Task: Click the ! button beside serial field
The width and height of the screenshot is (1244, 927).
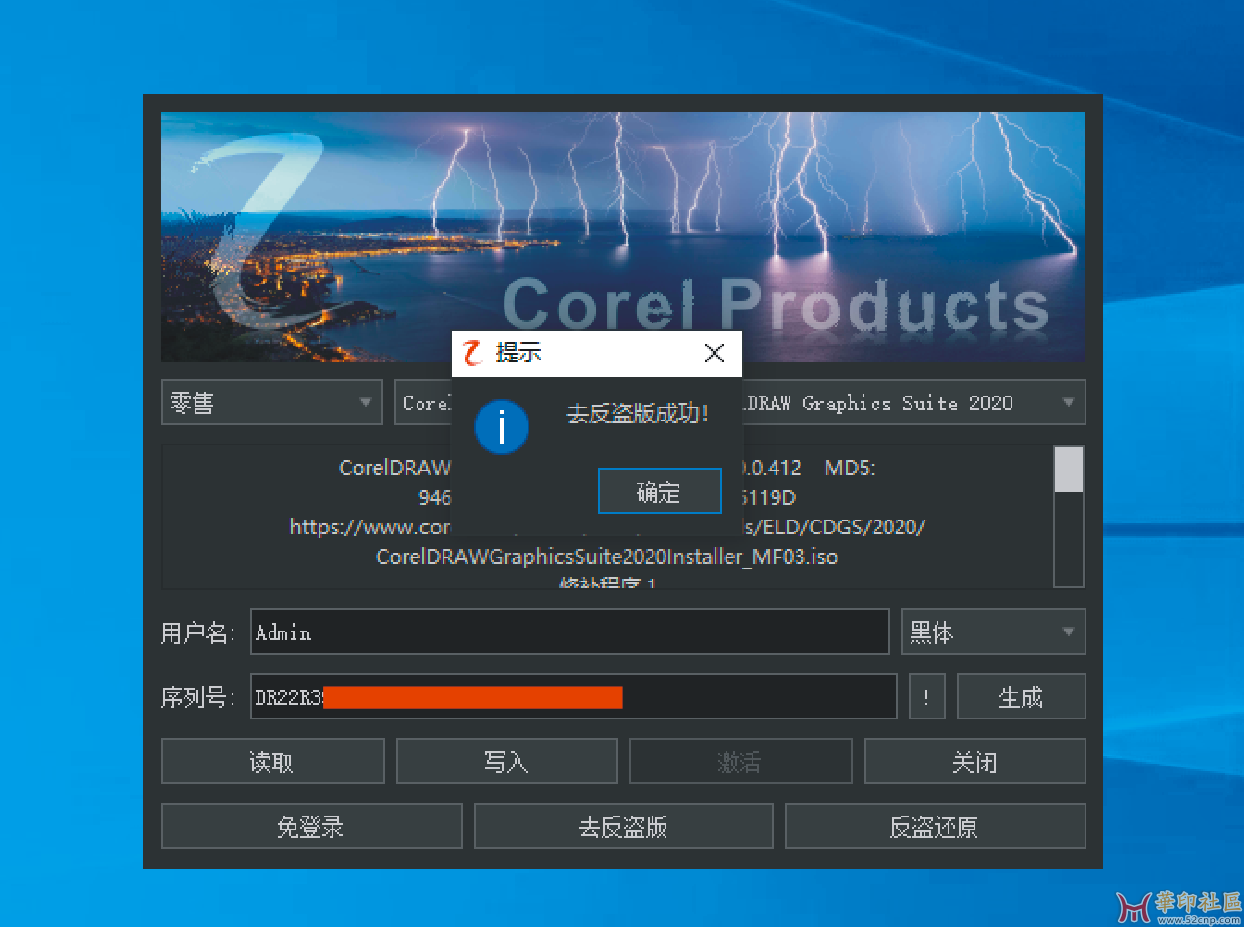Action: (927, 697)
